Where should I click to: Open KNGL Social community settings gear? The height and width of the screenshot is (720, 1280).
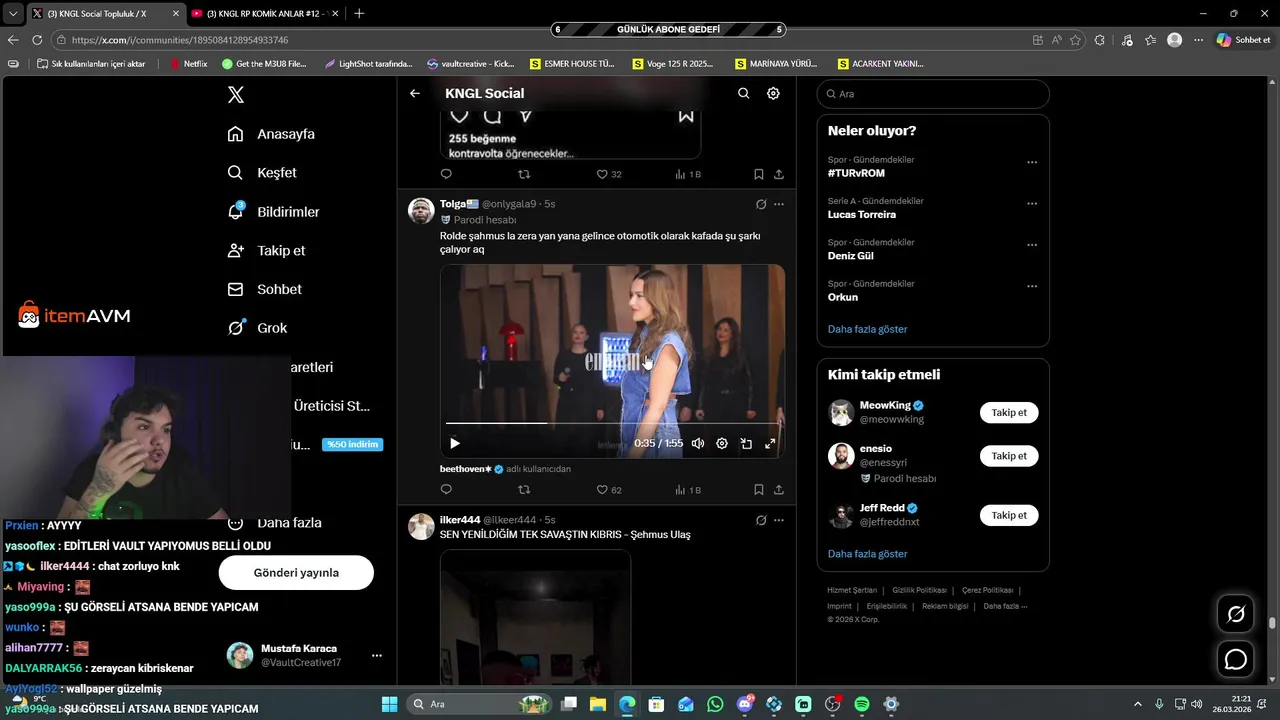(x=773, y=93)
